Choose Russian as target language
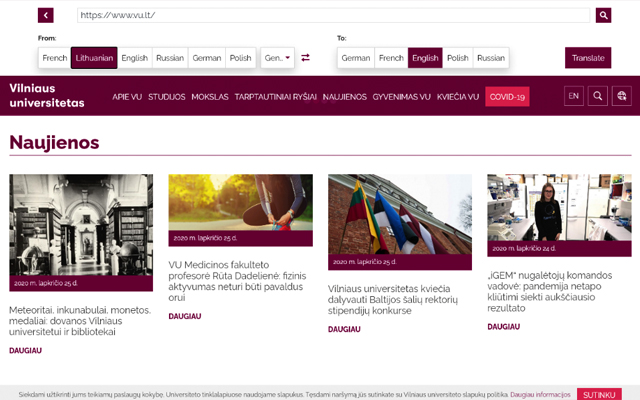640x400 pixels. click(491, 58)
